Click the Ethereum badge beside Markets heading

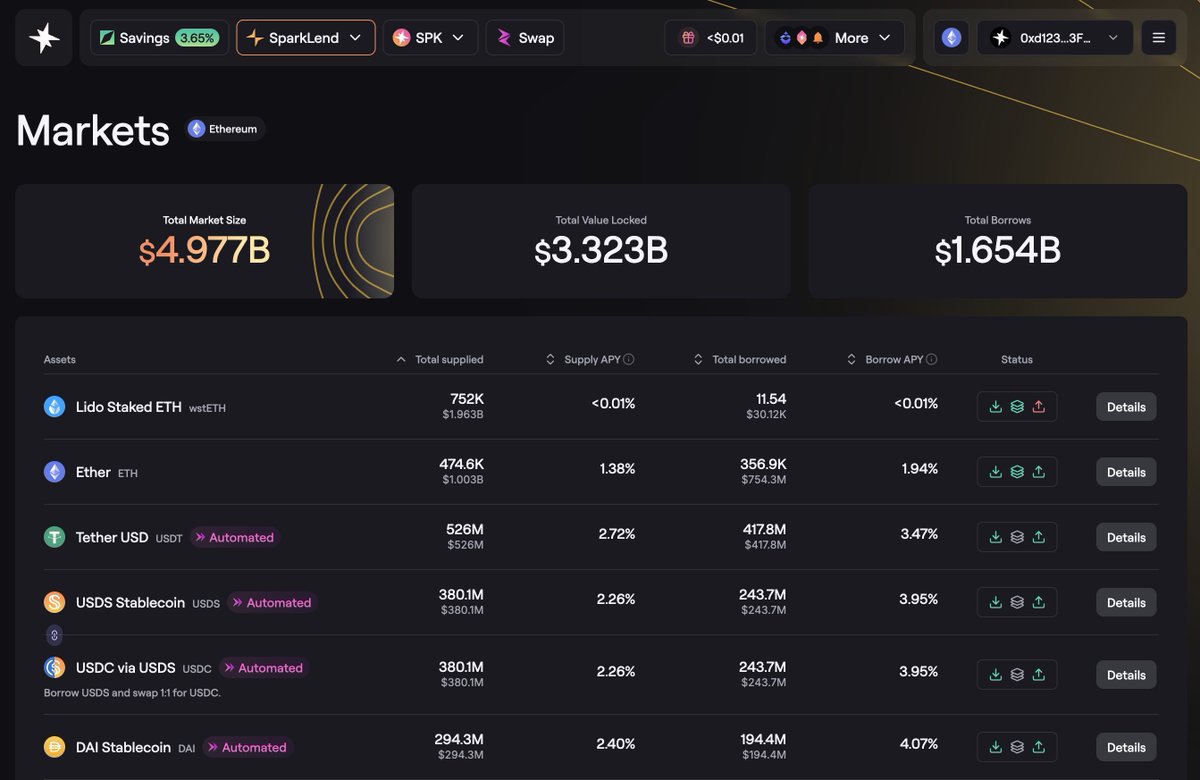pyautogui.click(x=224, y=129)
